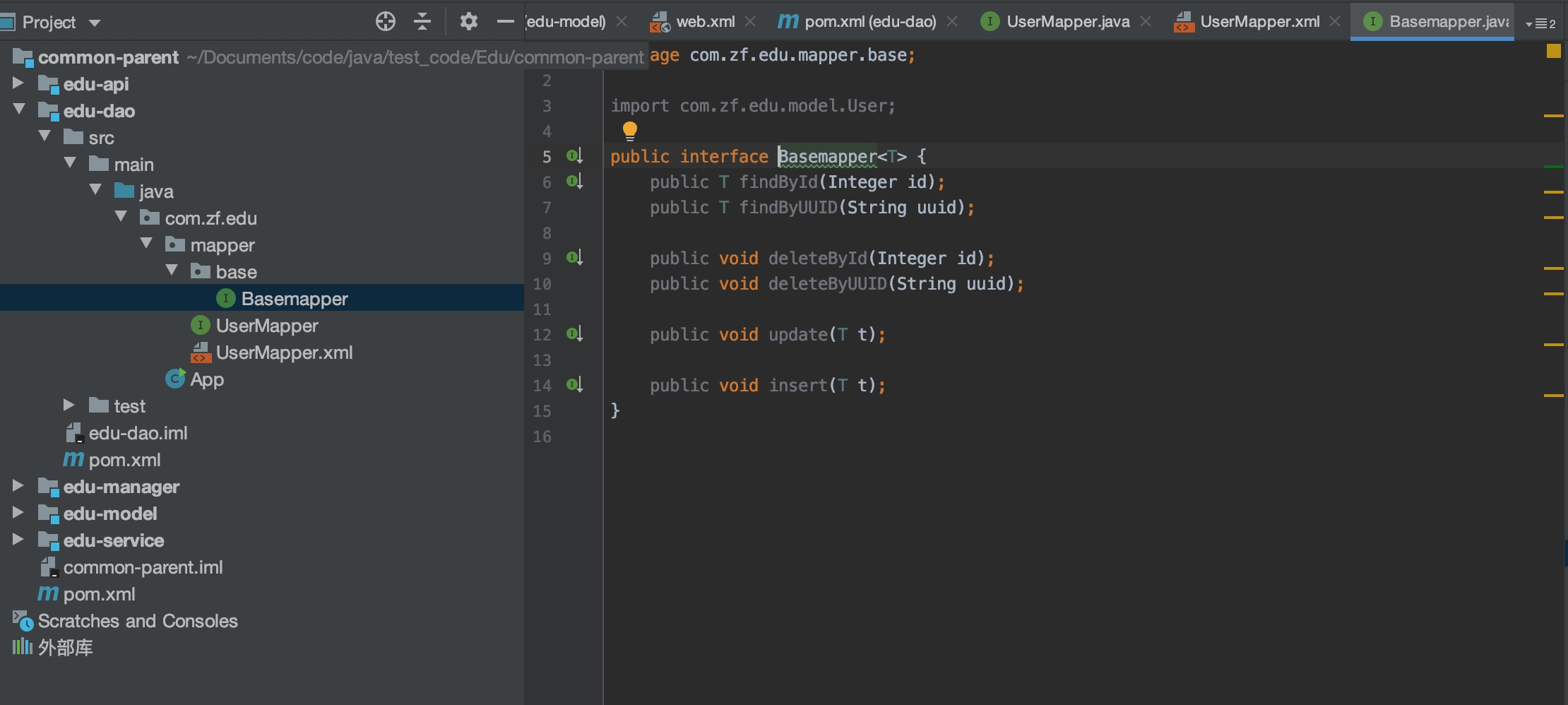Expand the edu-api module
The width and height of the screenshot is (1568, 705).
point(18,83)
